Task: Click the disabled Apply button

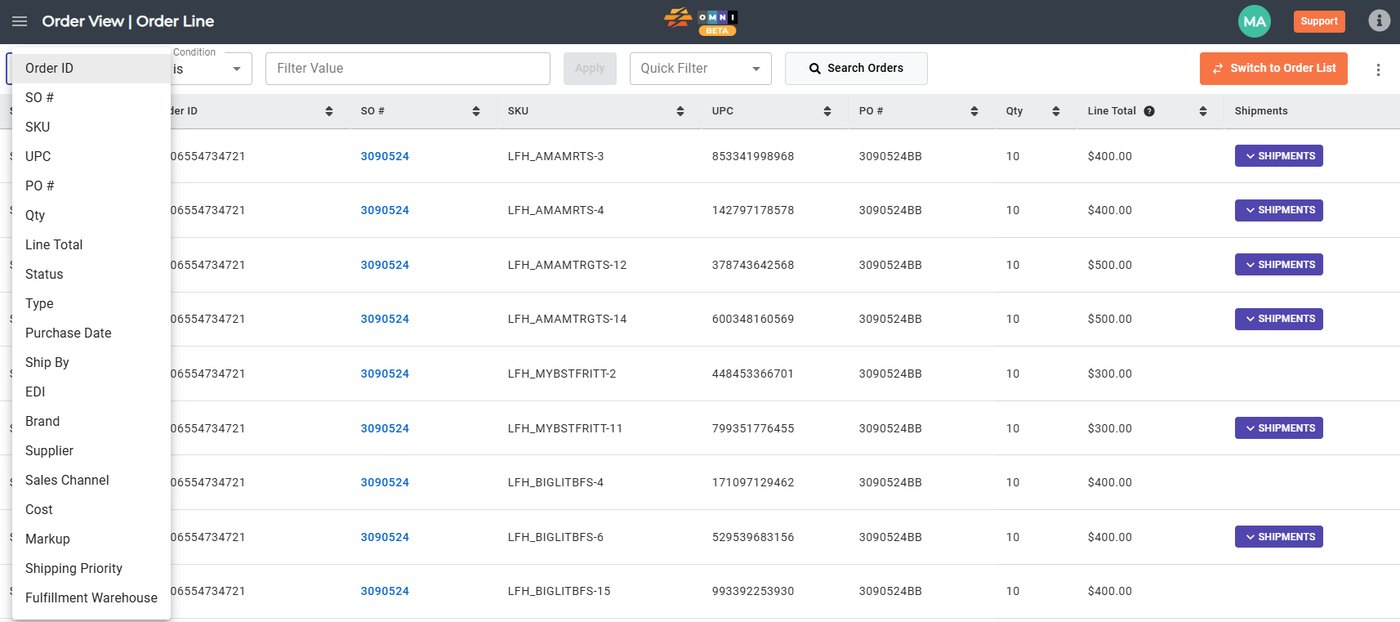Action: click(x=590, y=68)
